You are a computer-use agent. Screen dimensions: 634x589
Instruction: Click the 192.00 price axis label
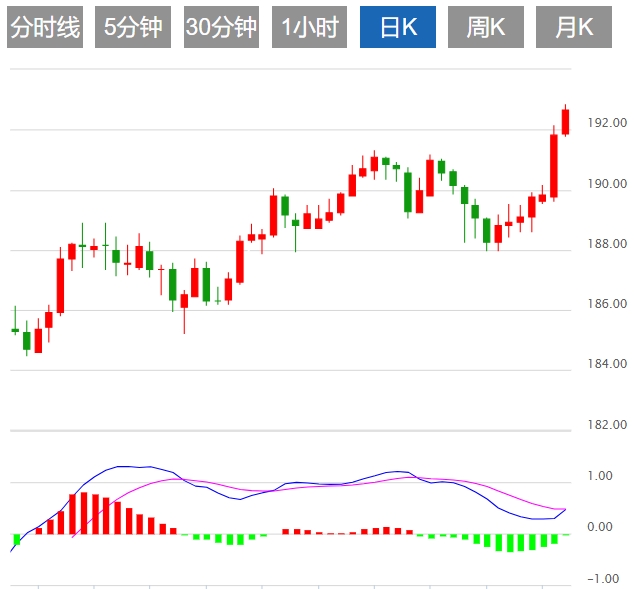click(607, 124)
